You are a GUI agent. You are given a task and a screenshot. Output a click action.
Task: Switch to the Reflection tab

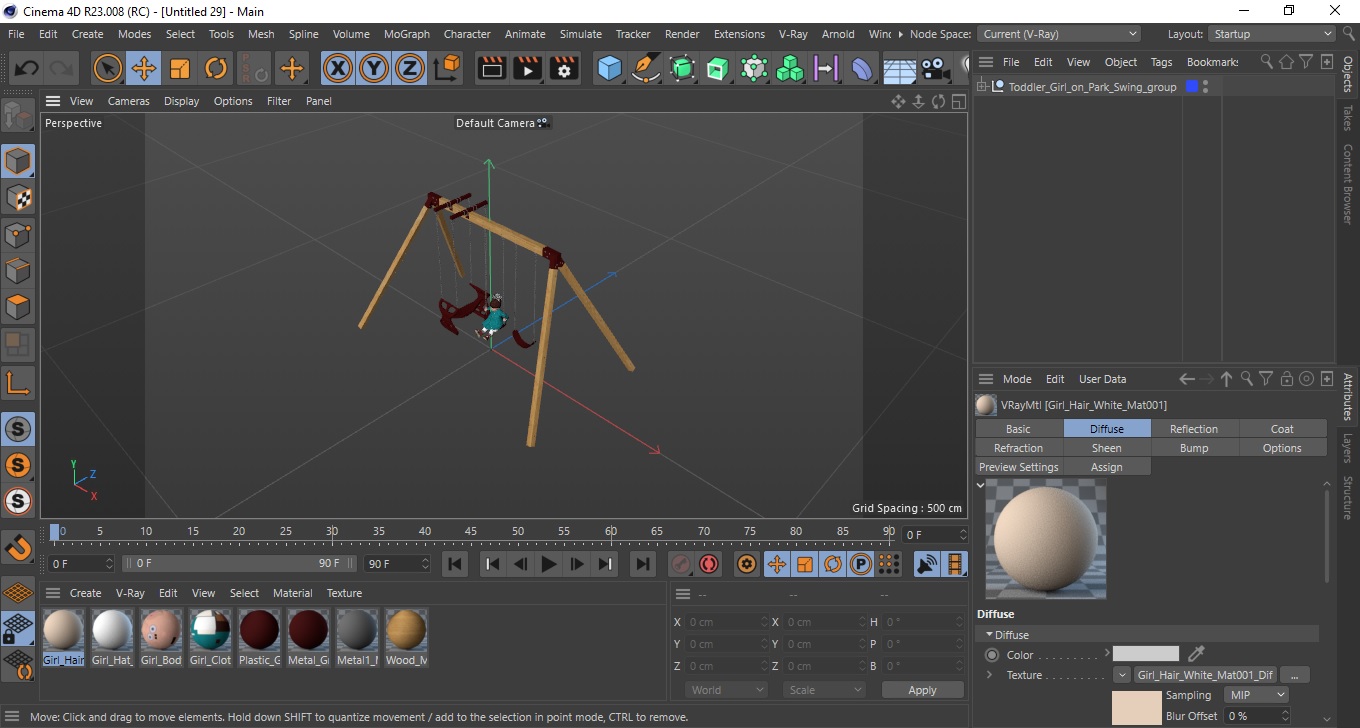pos(1194,429)
